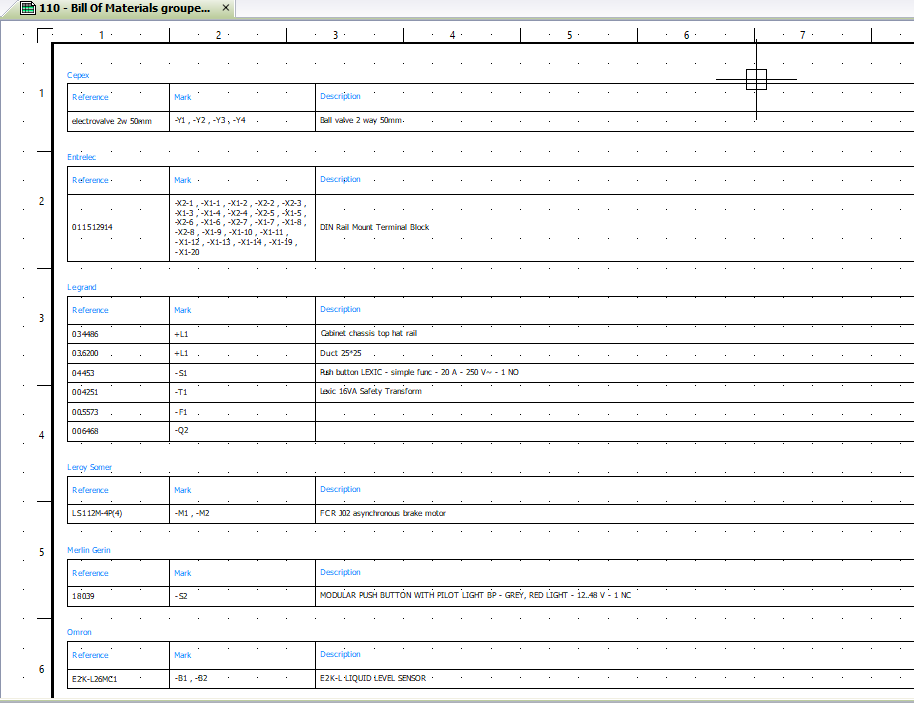Click 'Description' header in Merlin Gerin table
The image size is (914, 703).
click(340, 572)
